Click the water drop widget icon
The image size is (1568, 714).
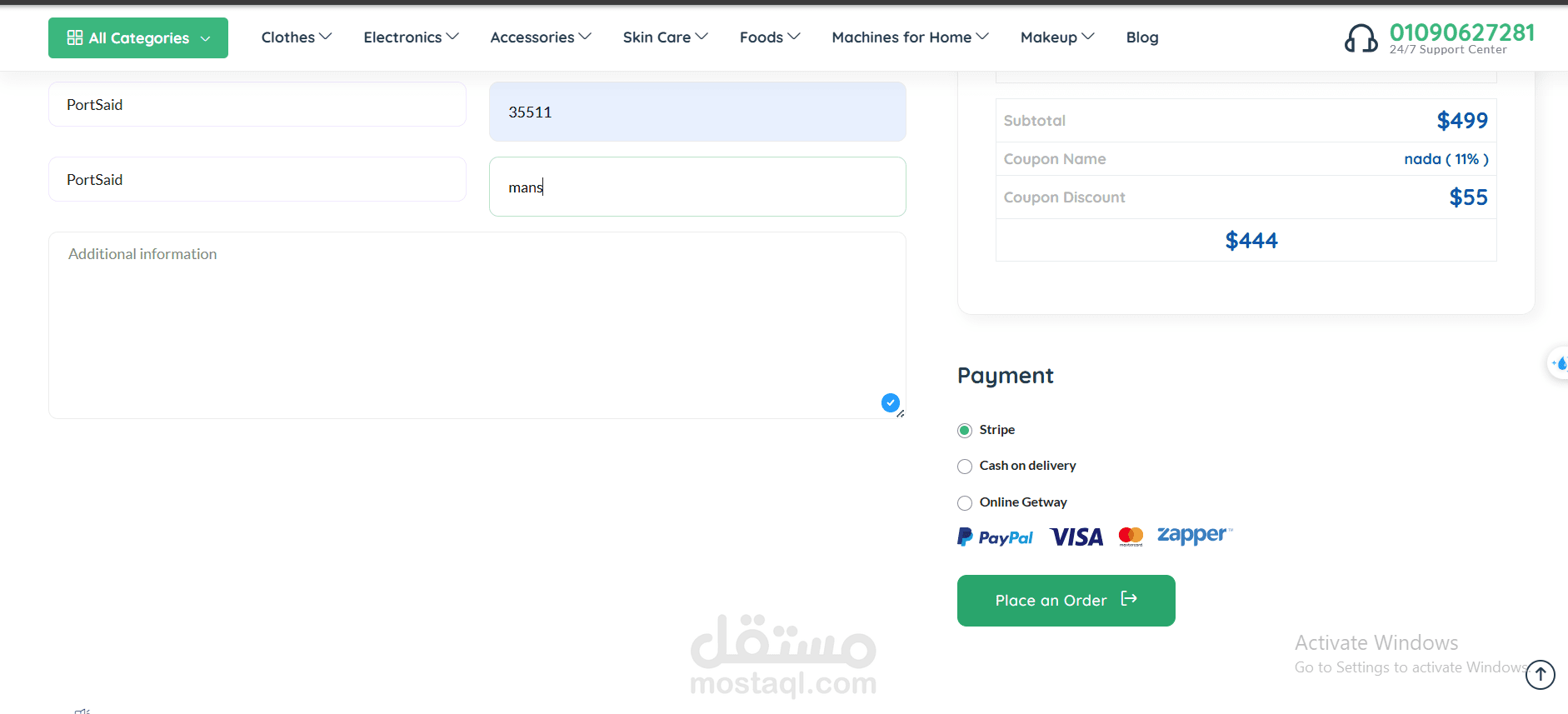click(x=1559, y=363)
